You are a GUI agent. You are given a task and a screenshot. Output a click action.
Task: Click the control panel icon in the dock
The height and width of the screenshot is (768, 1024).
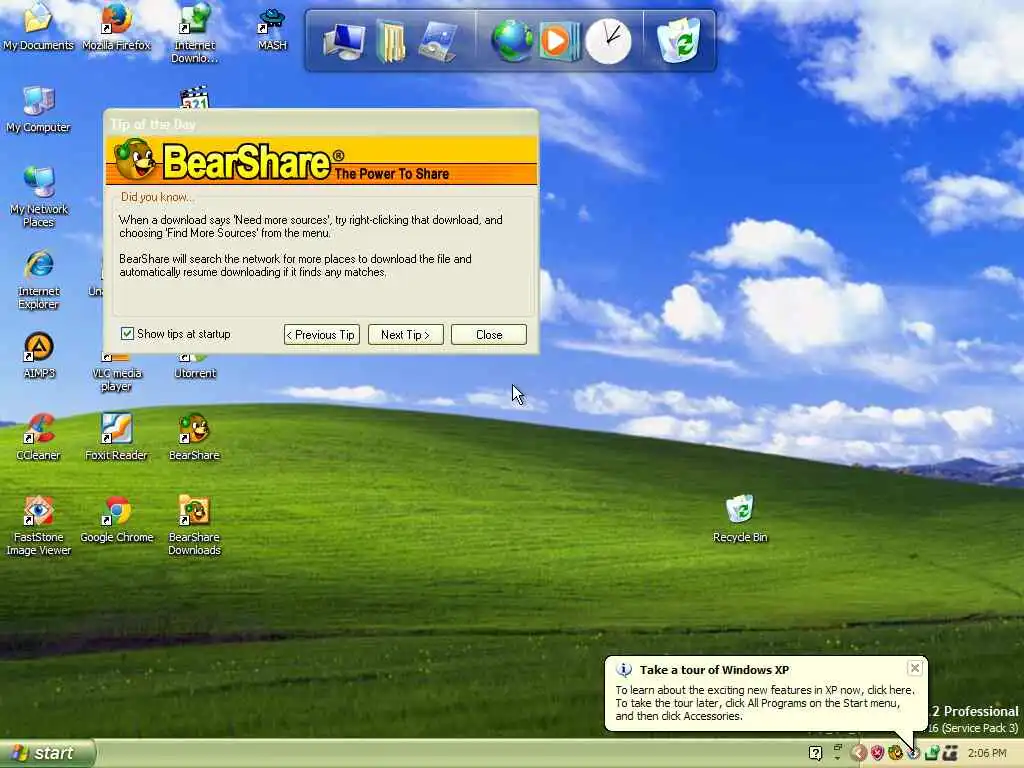point(438,41)
